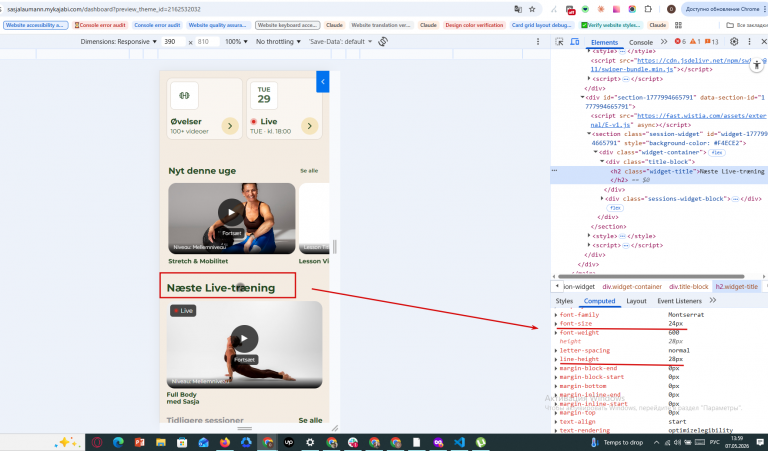The width and height of the screenshot is (768, 451).
Task: Open the Live card arrow button
Action: click(x=310, y=126)
